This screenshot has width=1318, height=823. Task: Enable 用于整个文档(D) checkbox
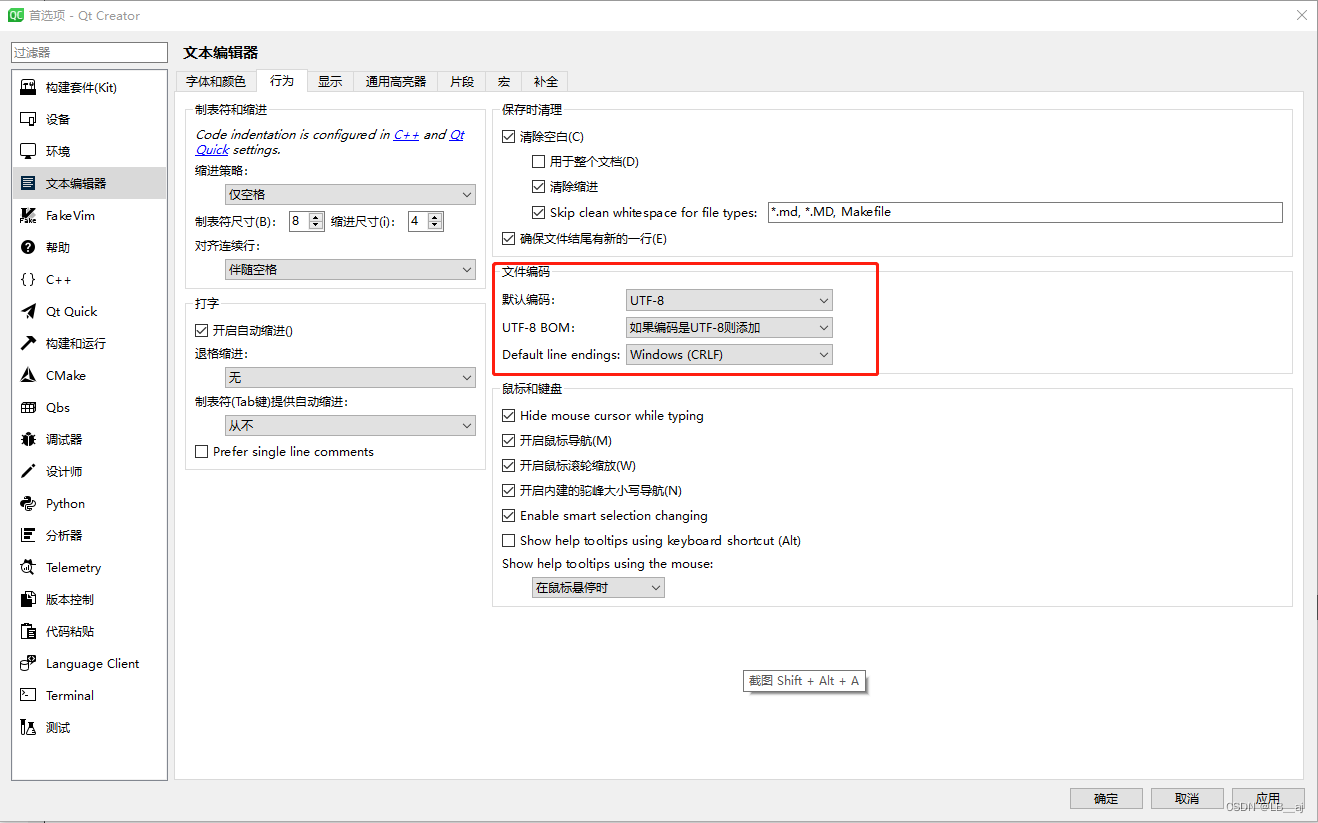tap(538, 161)
